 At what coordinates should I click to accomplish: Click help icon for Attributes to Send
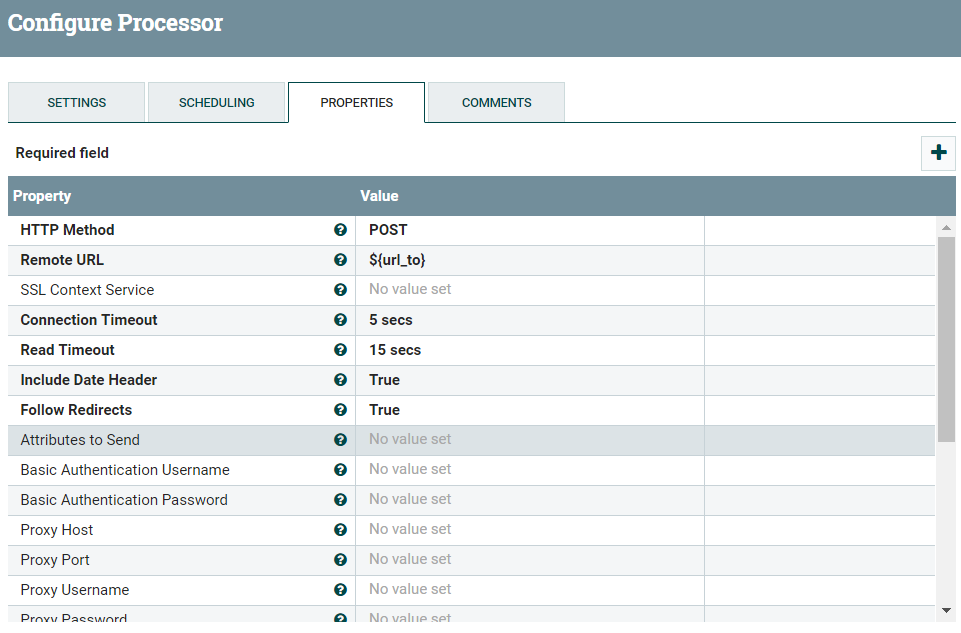340,440
